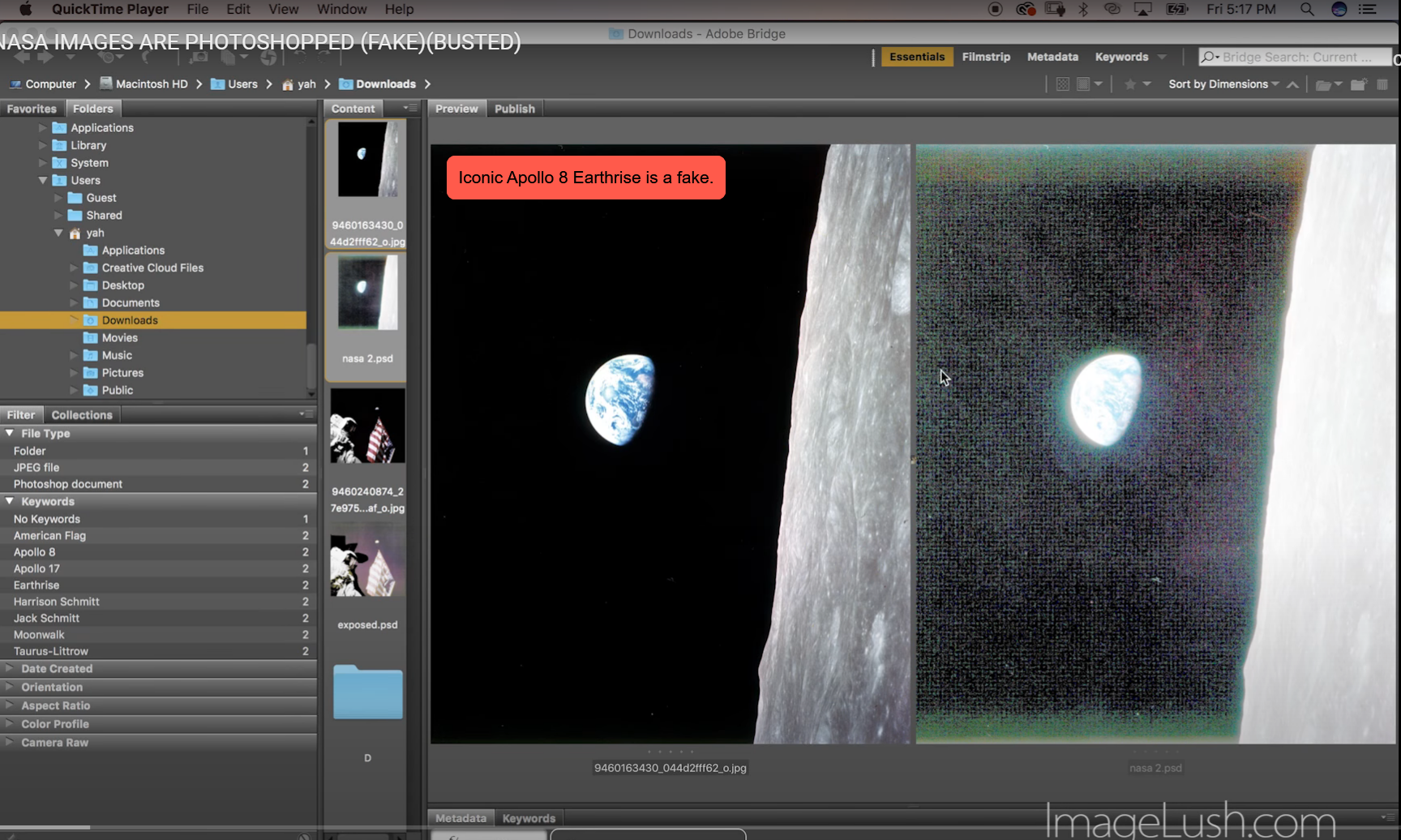
Task: Open Spotlight search magnifier in menu bar
Action: coord(1307,9)
